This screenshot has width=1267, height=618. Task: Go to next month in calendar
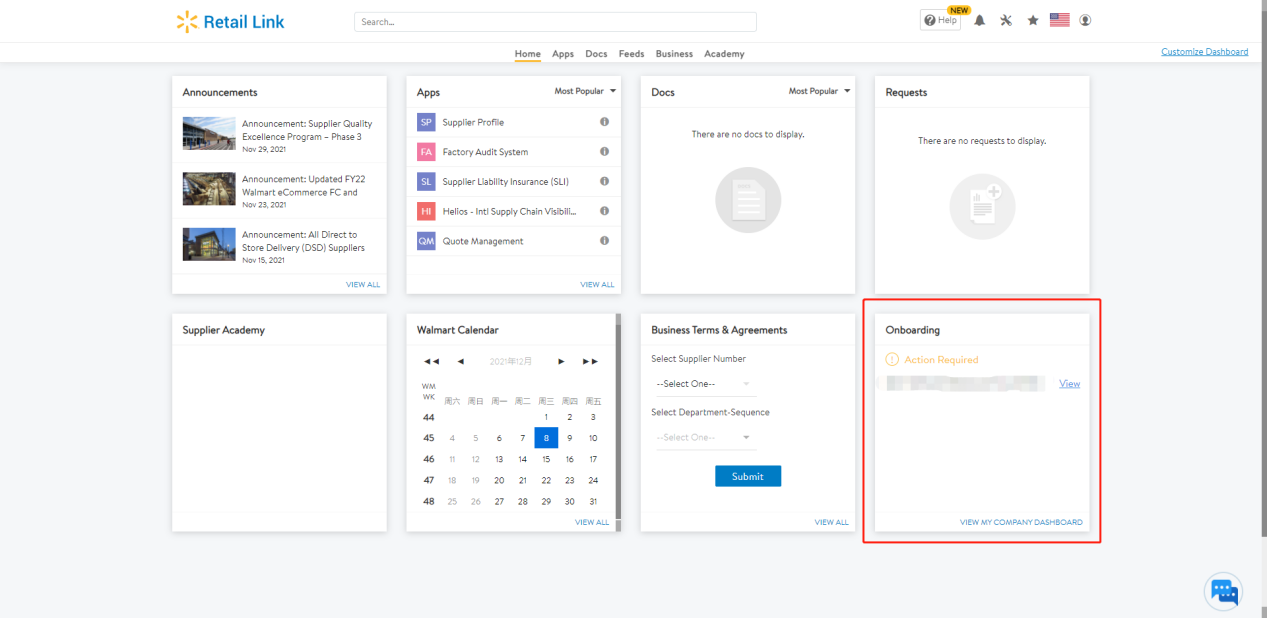tap(562, 361)
